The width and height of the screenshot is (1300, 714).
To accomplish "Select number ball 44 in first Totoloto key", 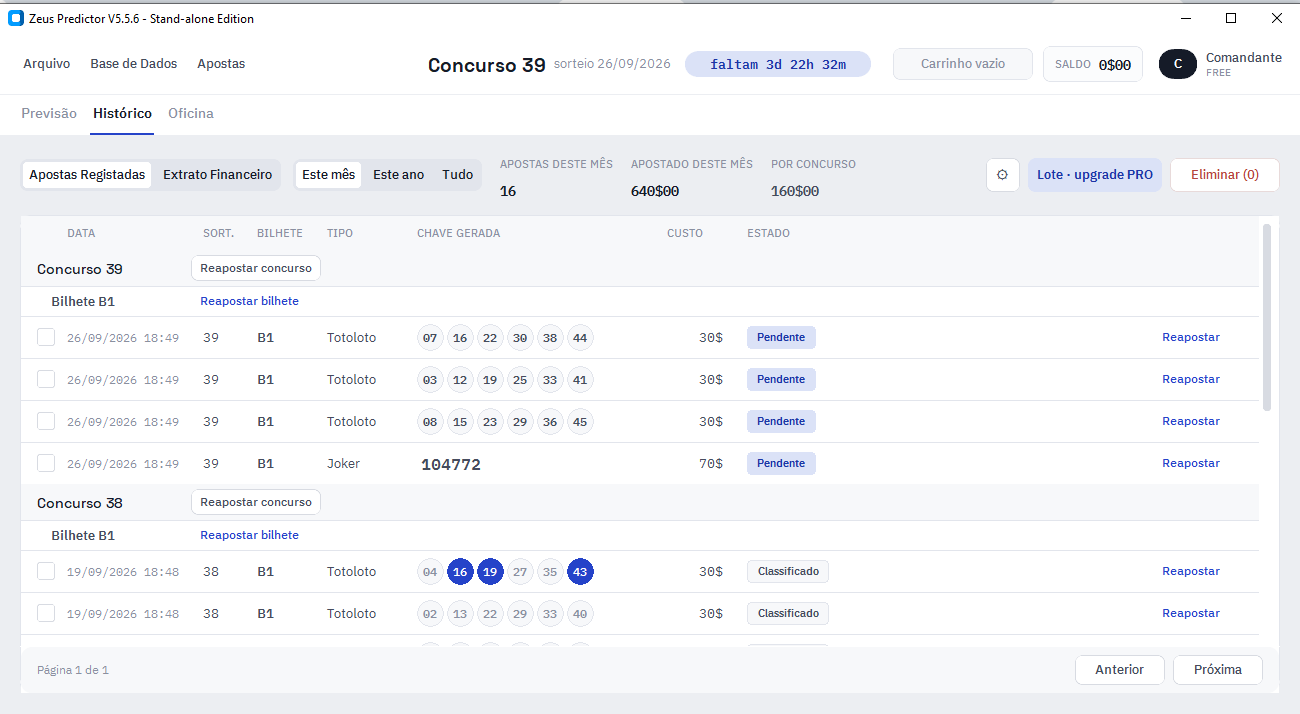I will point(580,338).
